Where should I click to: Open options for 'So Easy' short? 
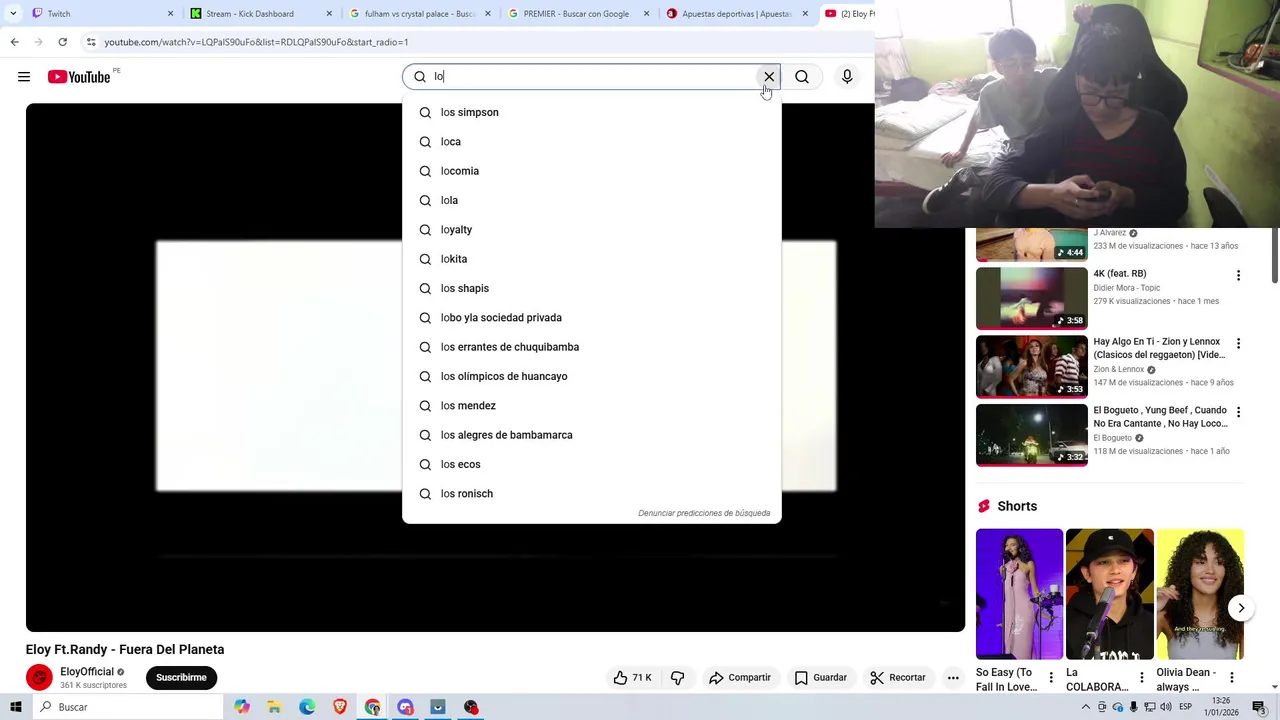(1051, 678)
